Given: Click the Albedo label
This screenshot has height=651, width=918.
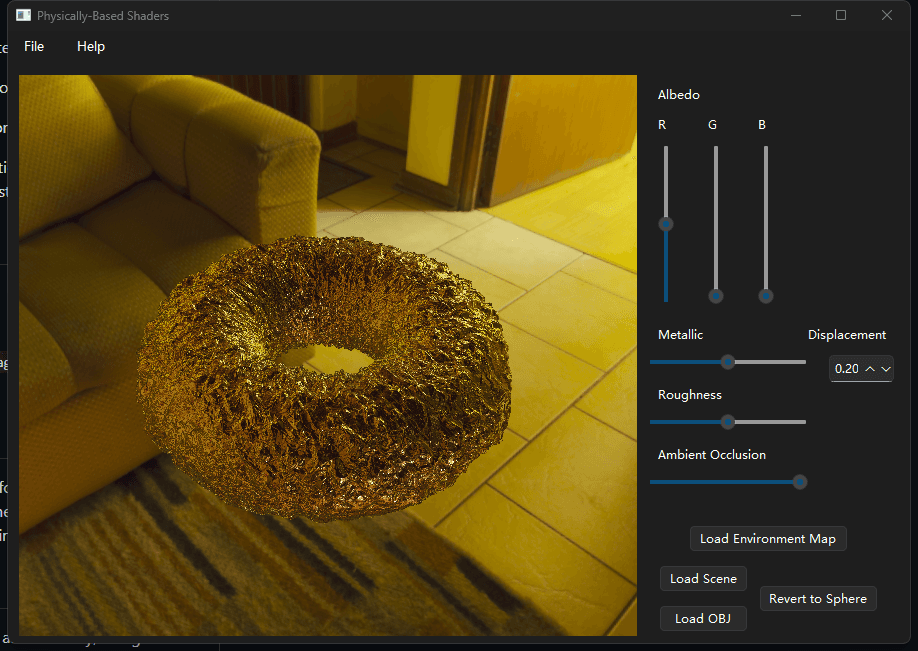Looking at the screenshot, I should (x=679, y=95).
